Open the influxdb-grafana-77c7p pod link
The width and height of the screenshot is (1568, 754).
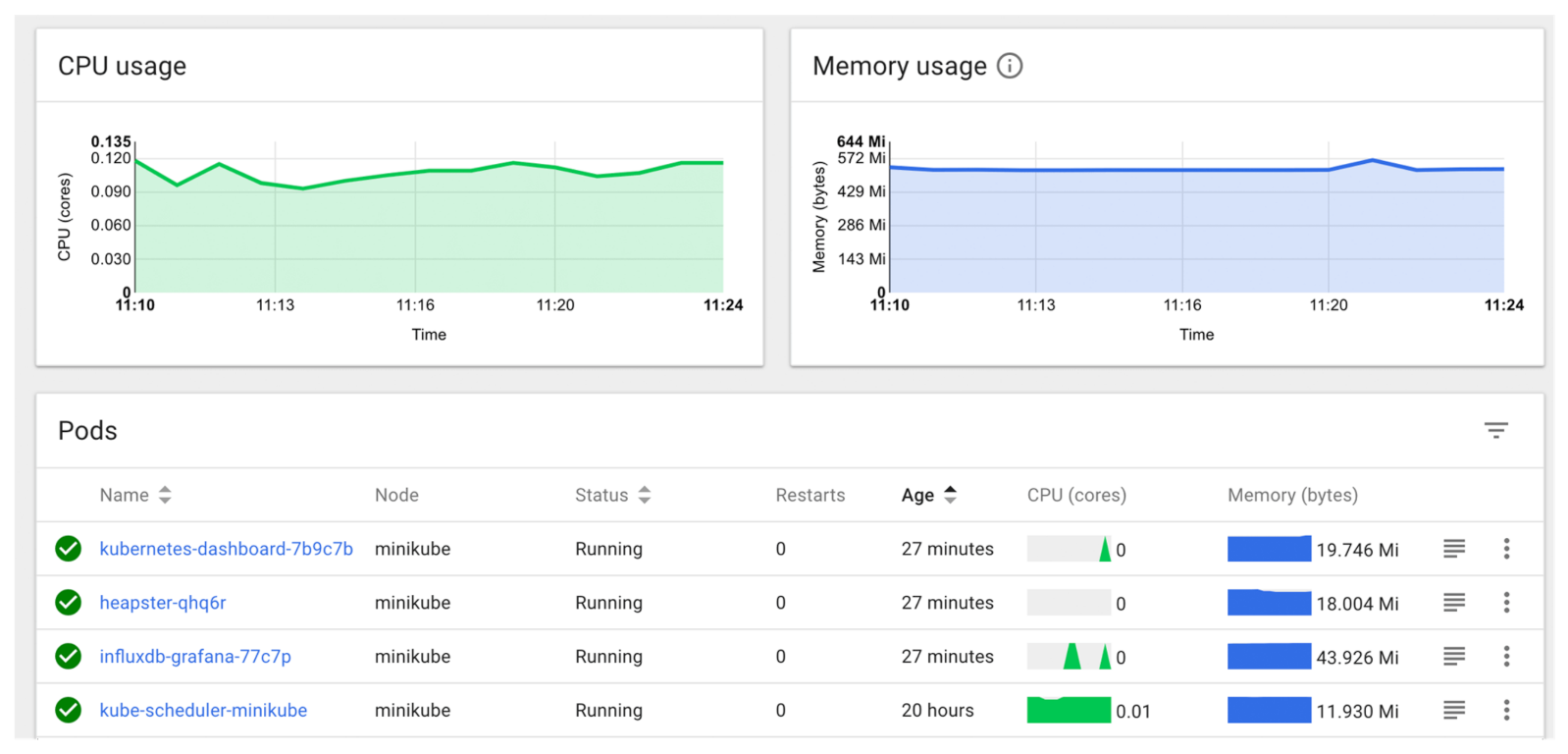(195, 656)
